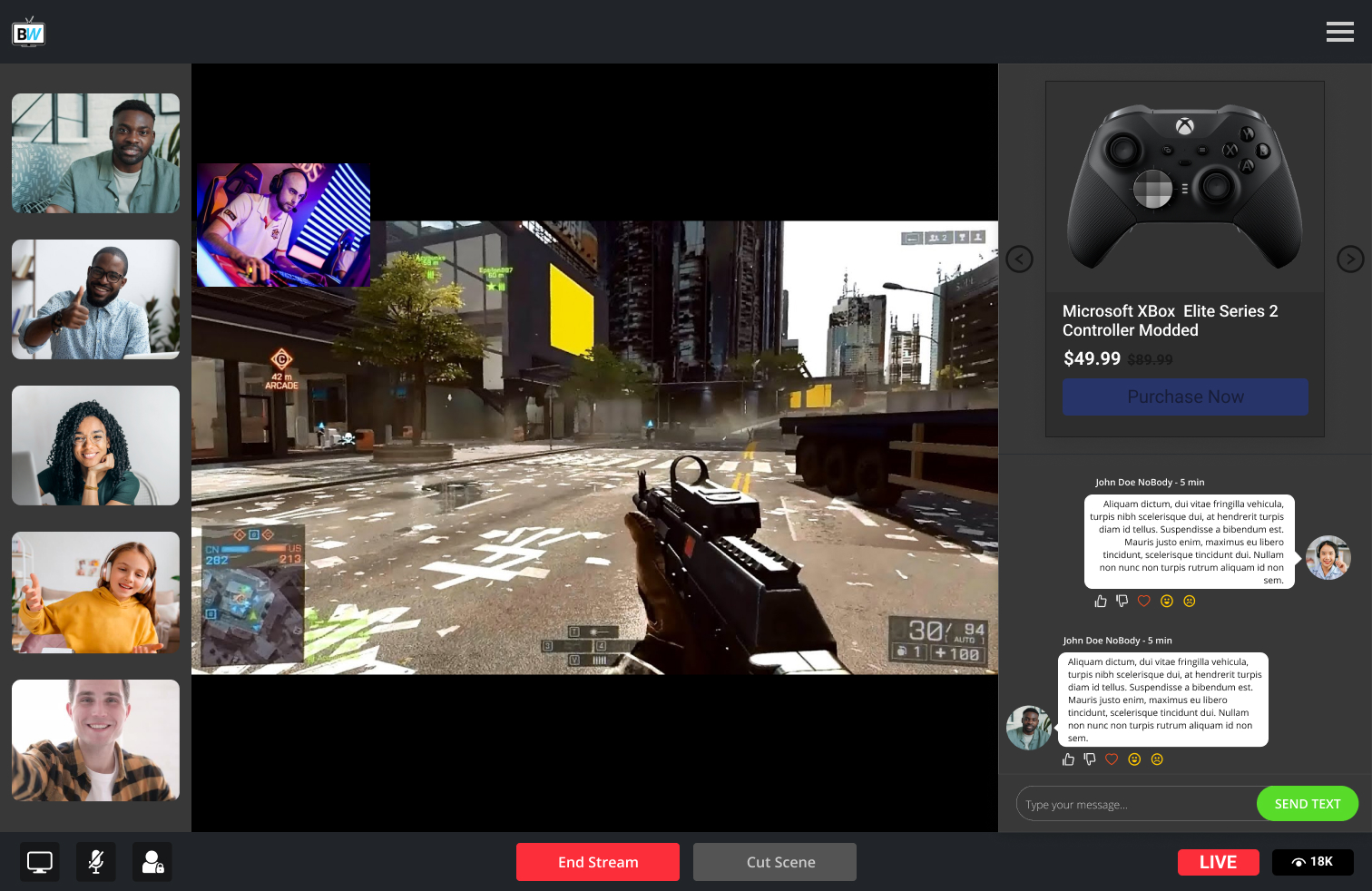
Task: React with the smiley face on first message
Action: click(x=1167, y=601)
